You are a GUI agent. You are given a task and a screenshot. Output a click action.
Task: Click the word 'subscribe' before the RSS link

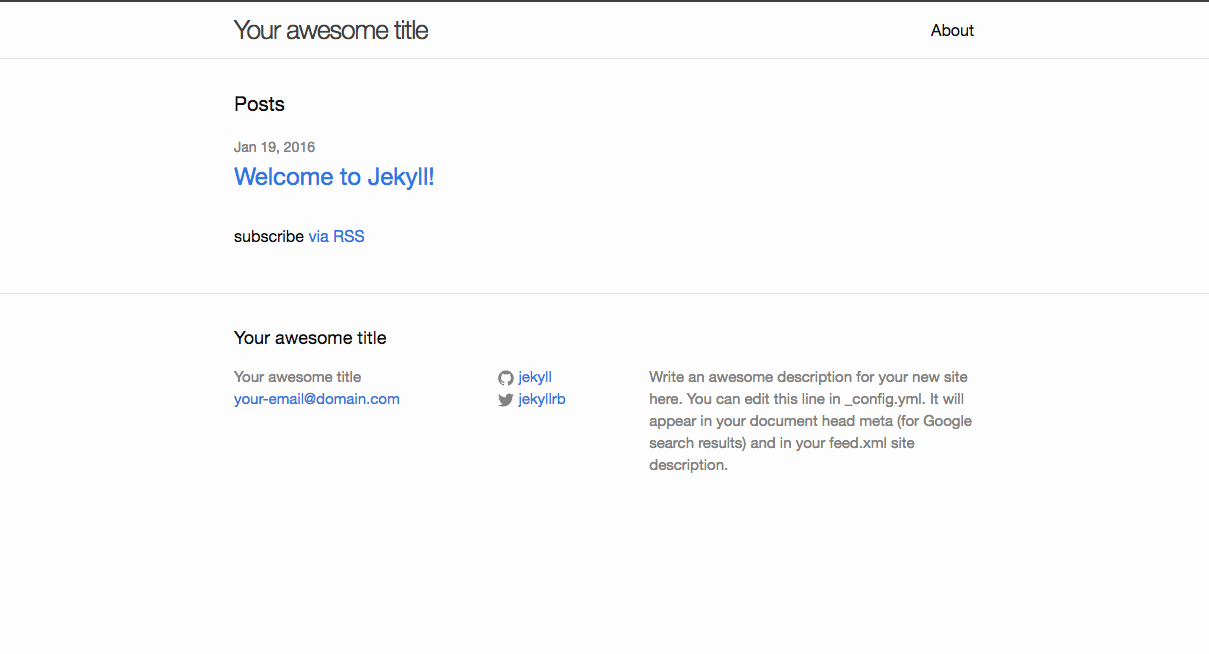point(269,237)
